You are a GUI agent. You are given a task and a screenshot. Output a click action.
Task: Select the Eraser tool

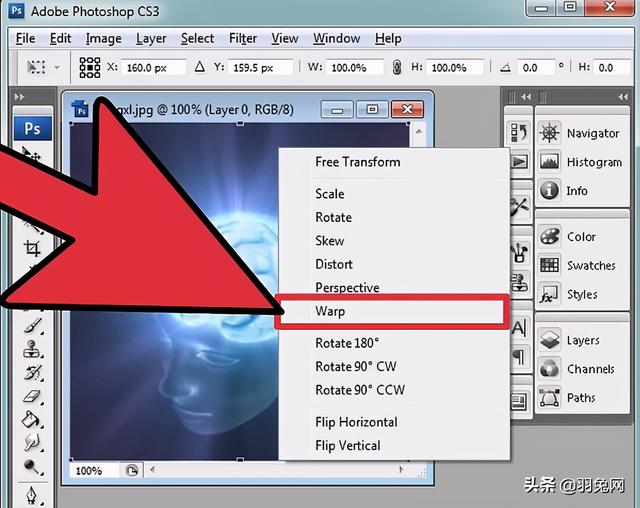[33, 396]
